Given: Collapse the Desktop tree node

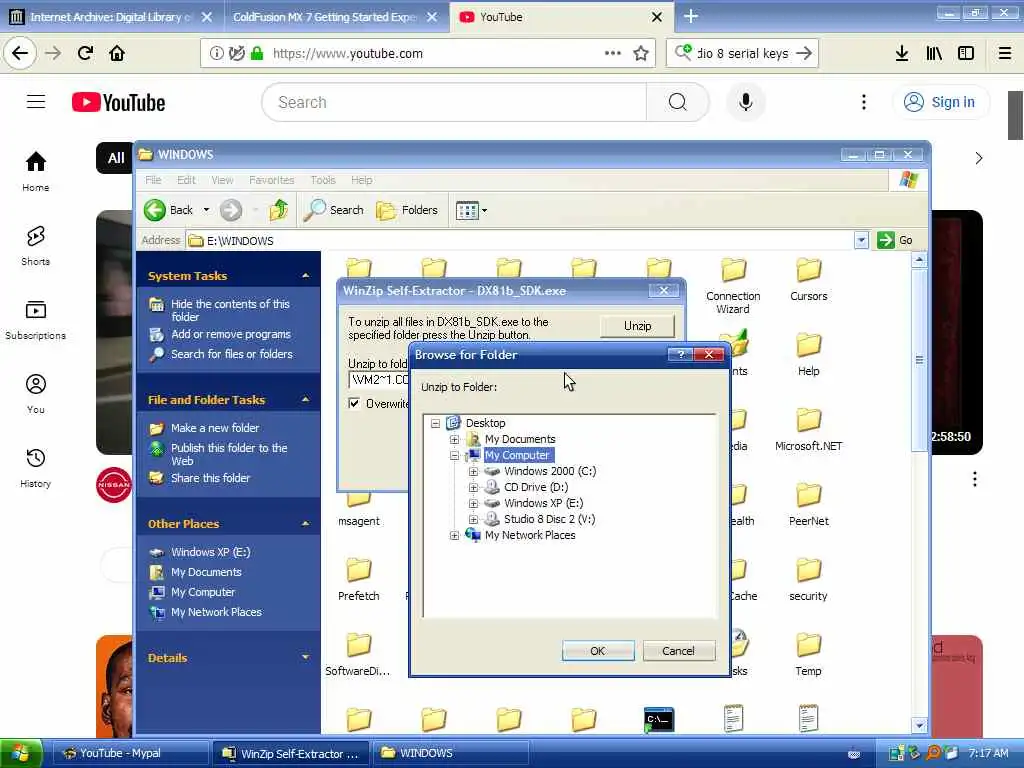Looking at the screenshot, I should (436, 423).
